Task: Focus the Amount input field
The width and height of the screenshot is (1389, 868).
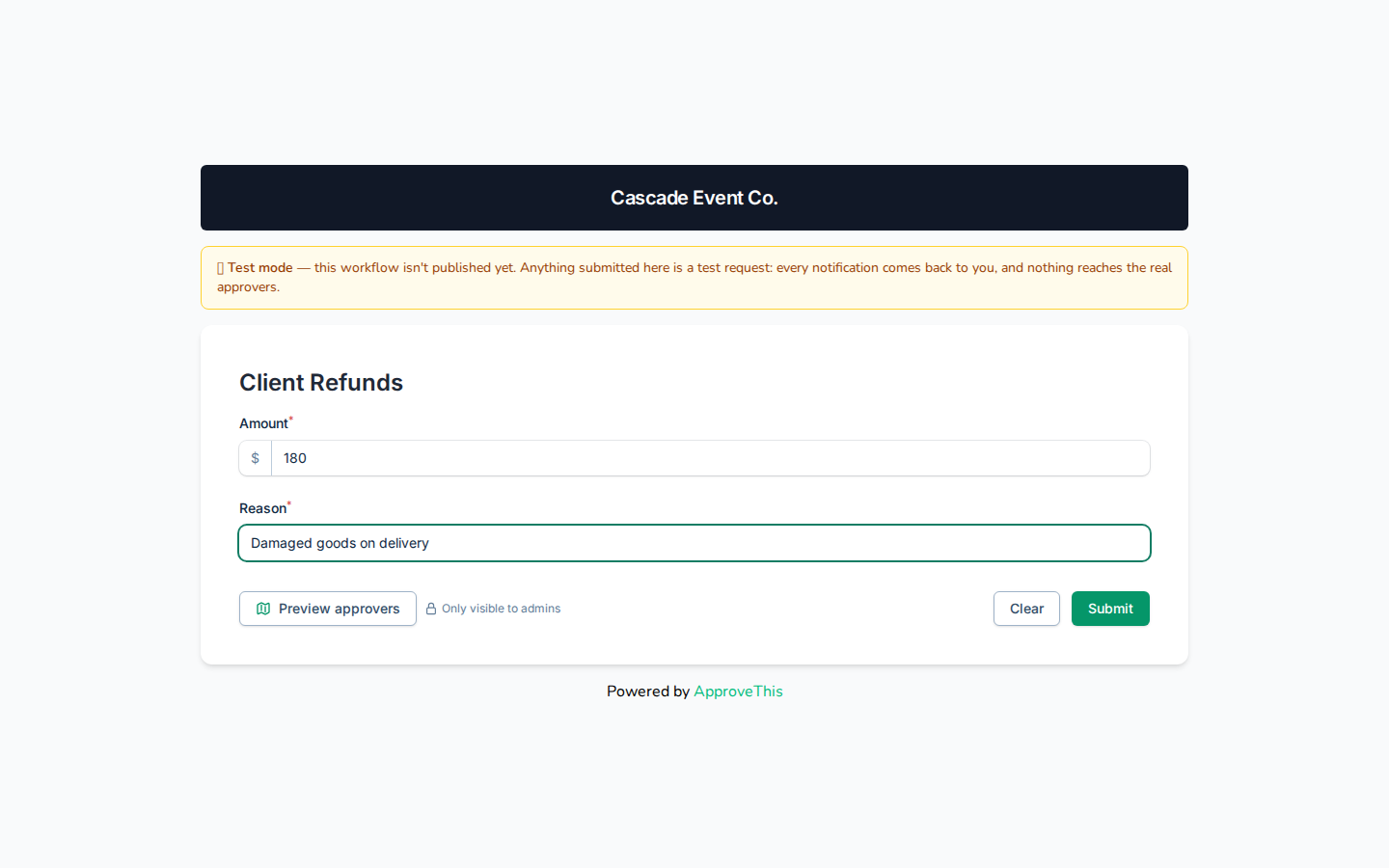Action: click(710, 458)
